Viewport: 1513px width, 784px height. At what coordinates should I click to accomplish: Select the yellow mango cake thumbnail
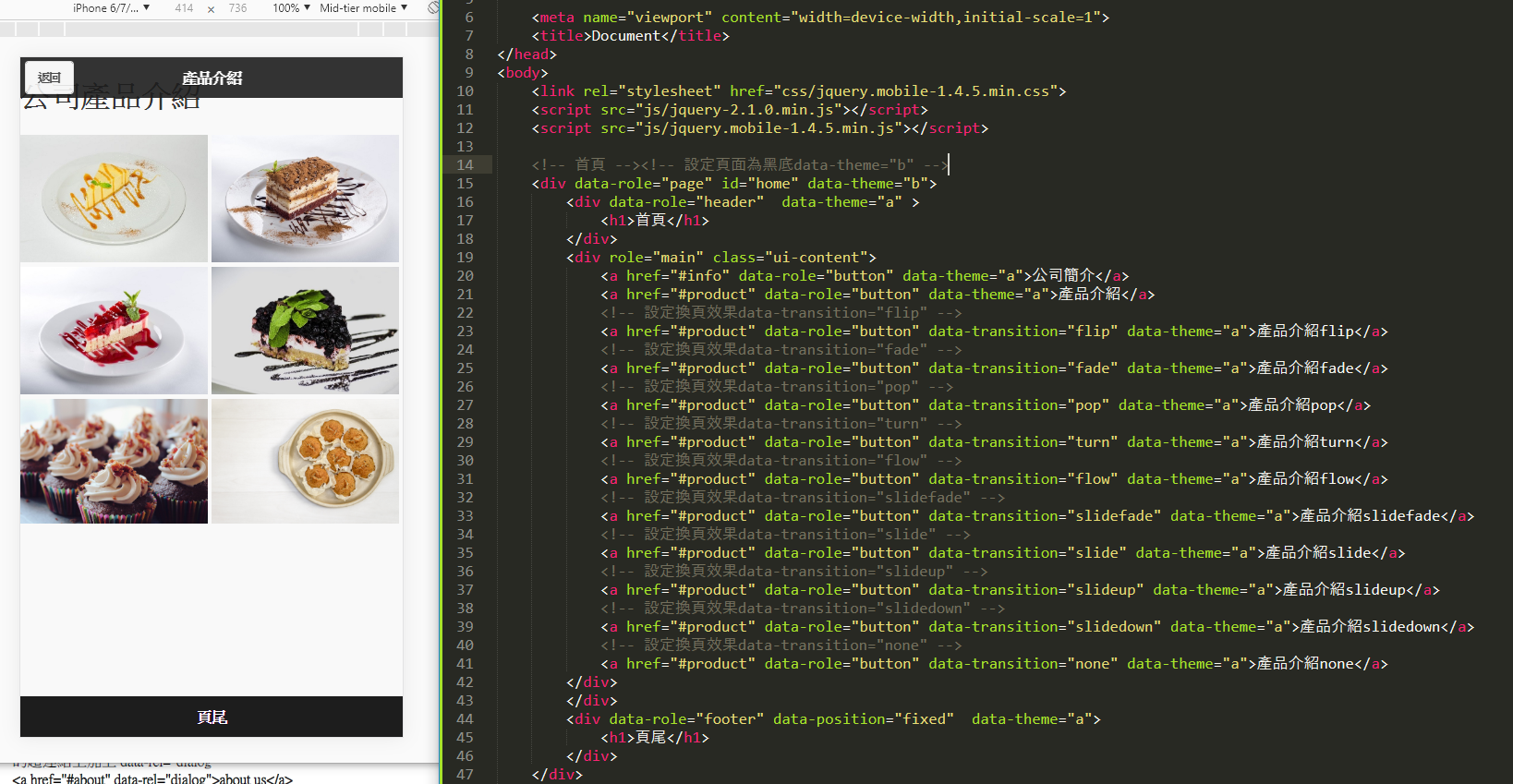click(115, 199)
